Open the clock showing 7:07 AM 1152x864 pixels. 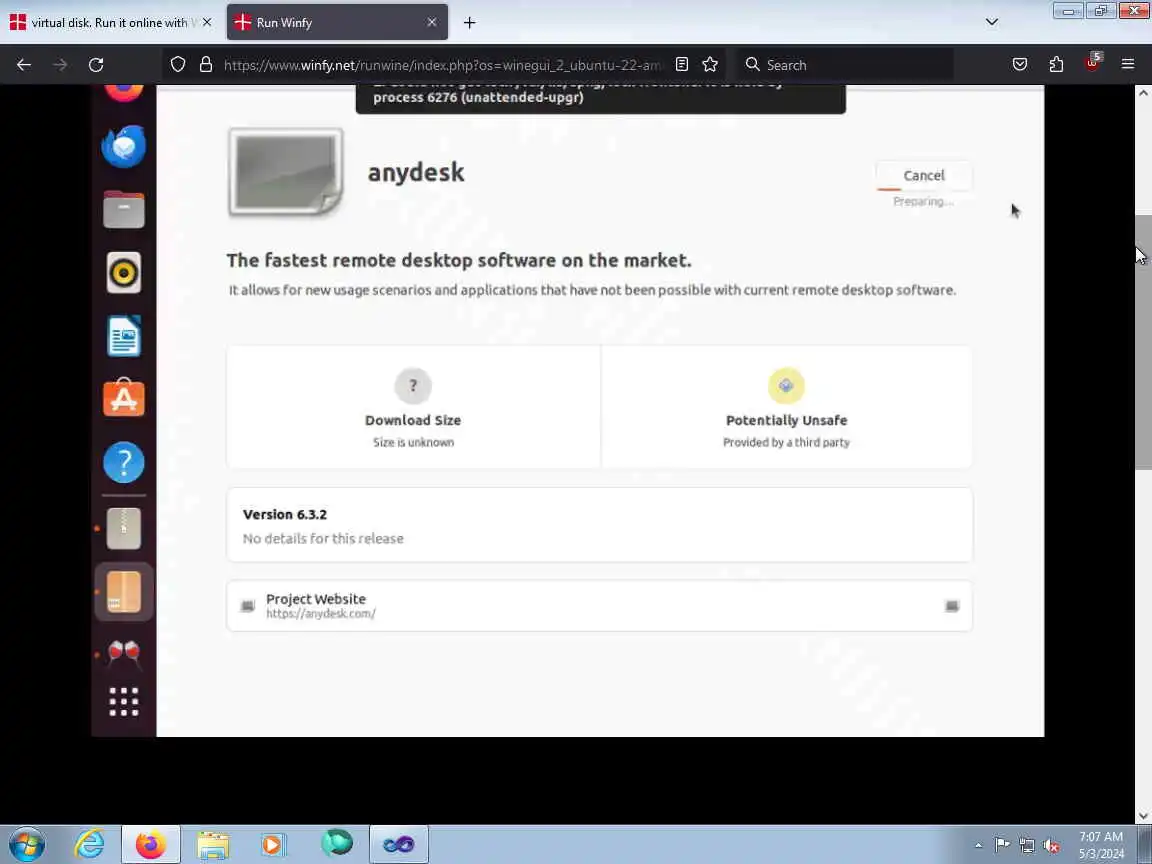coord(1101,845)
